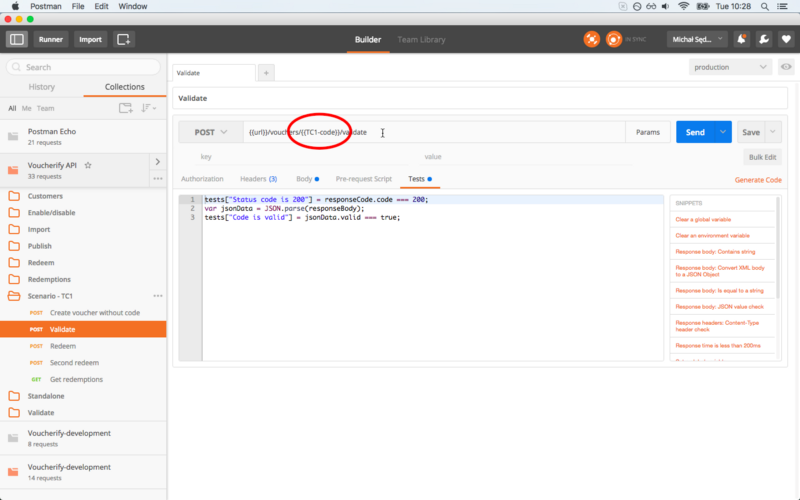
Task: Add a new request tab
Action: [x=266, y=73]
